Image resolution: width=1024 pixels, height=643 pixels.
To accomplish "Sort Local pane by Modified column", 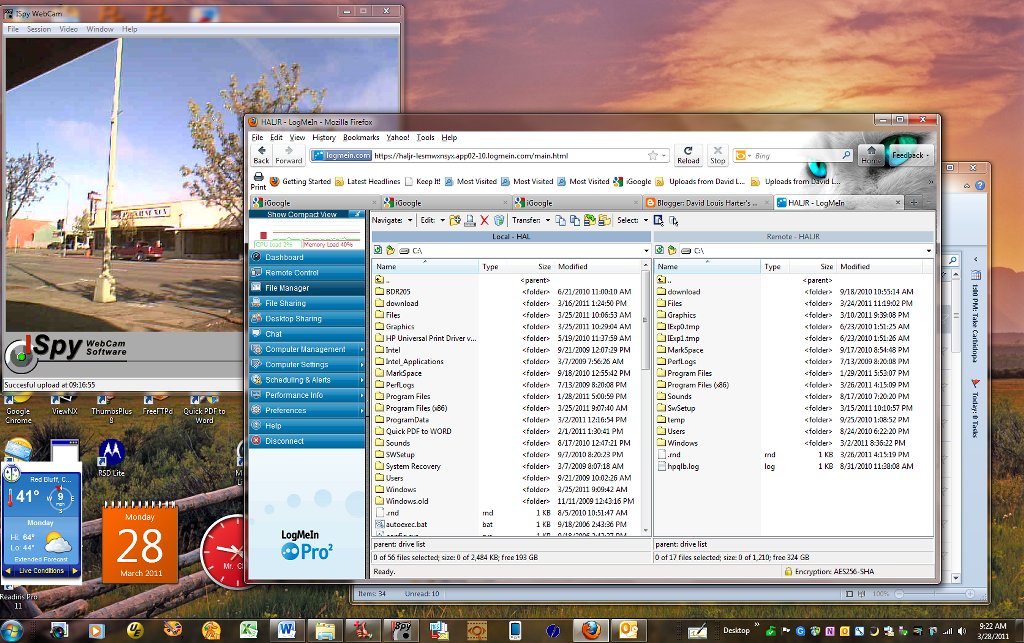I will pos(598,266).
